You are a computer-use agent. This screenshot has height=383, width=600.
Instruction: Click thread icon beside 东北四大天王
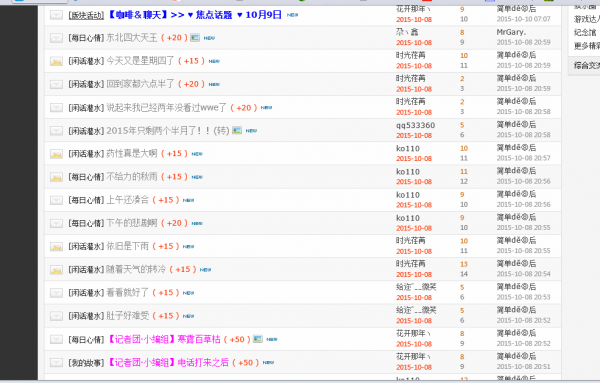pyautogui.click(x=56, y=38)
